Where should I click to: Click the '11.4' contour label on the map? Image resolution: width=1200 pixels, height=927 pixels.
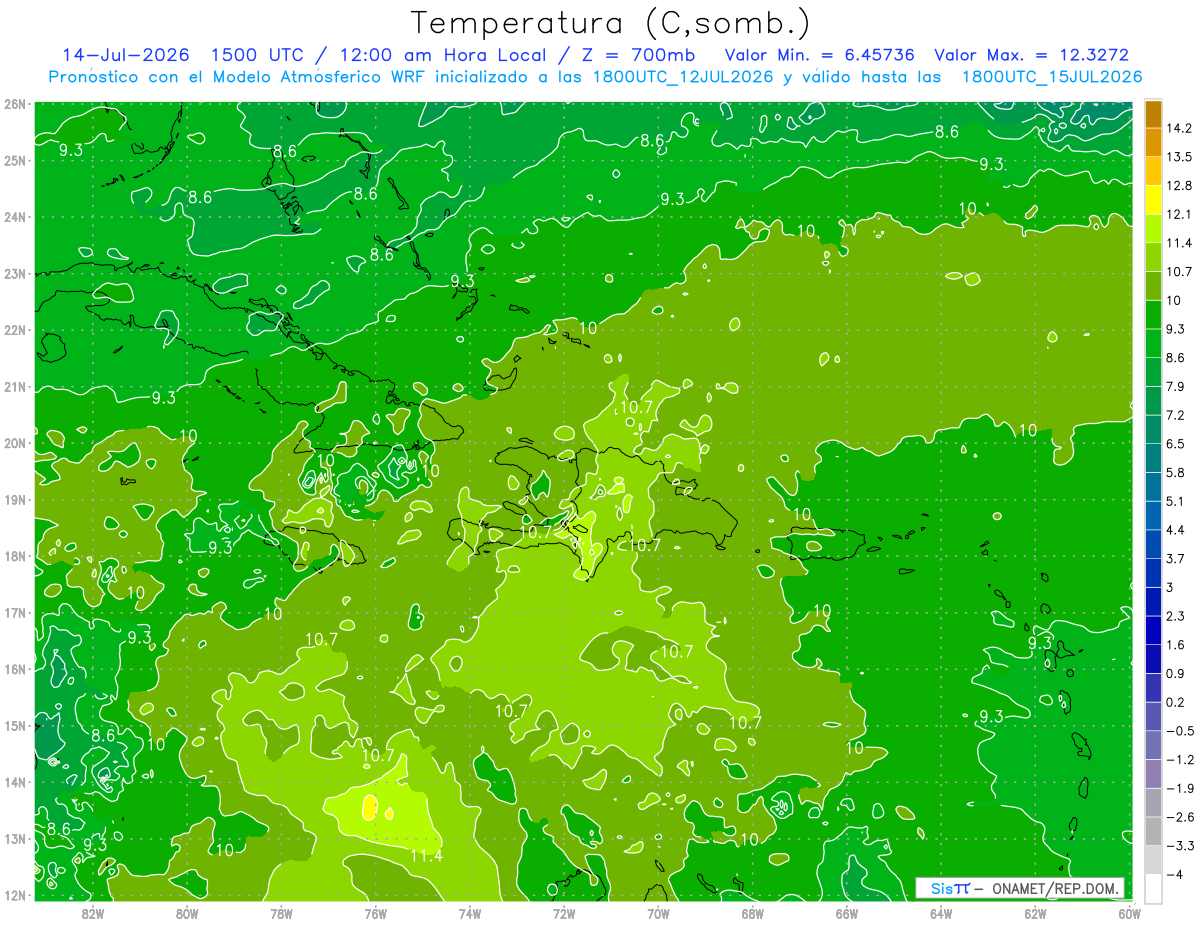pyautogui.click(x=427, y=856)
